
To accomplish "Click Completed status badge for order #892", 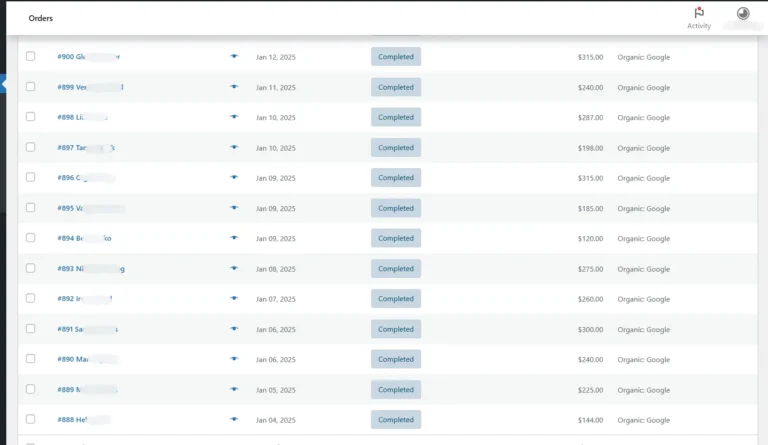I will [395, 299].
